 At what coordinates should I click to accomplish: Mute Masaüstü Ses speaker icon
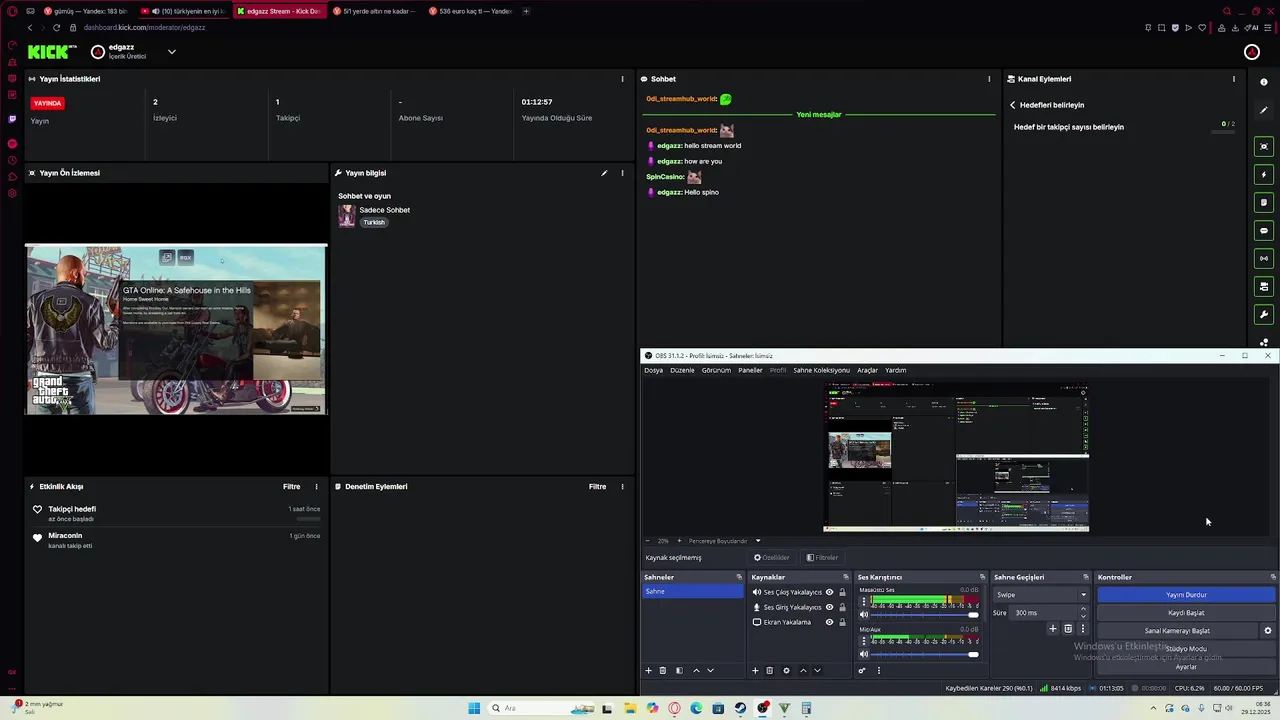pos(864,615)
